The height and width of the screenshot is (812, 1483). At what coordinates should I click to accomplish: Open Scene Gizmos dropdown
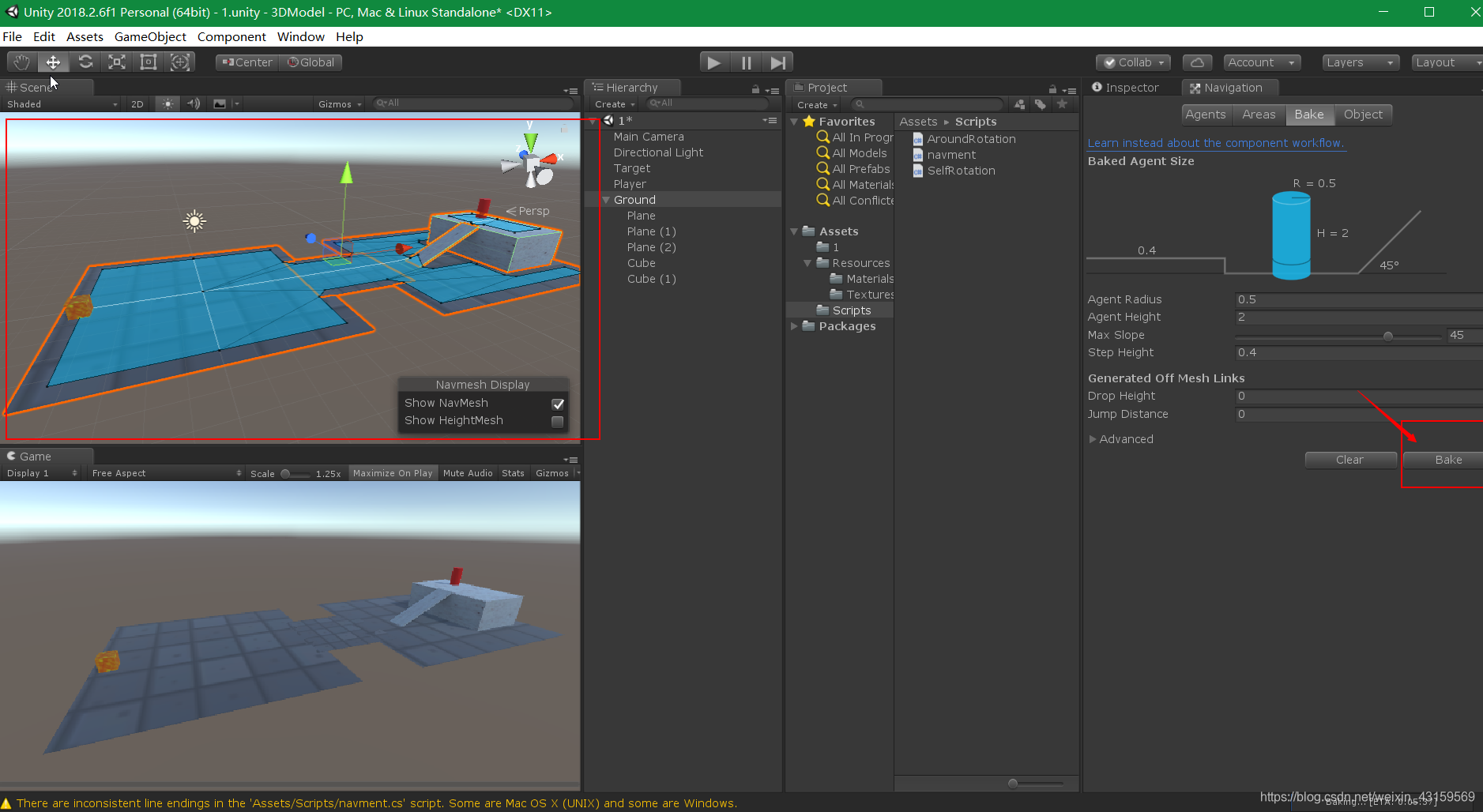click(x=340, y=103)
